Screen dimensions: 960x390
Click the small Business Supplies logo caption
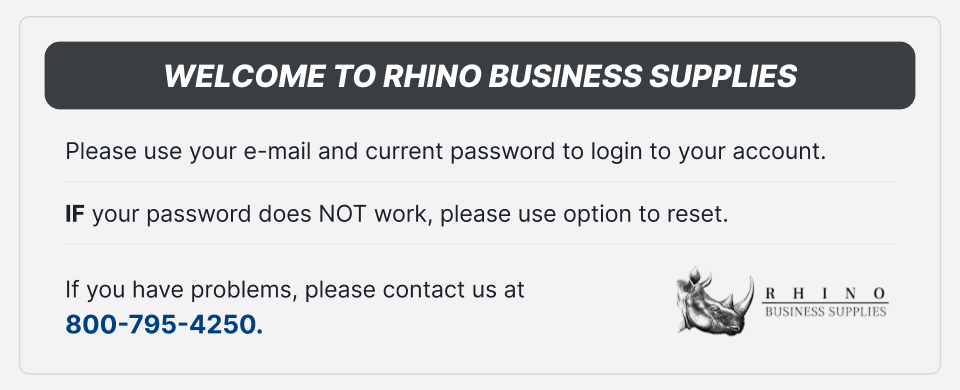pos(825,312)
